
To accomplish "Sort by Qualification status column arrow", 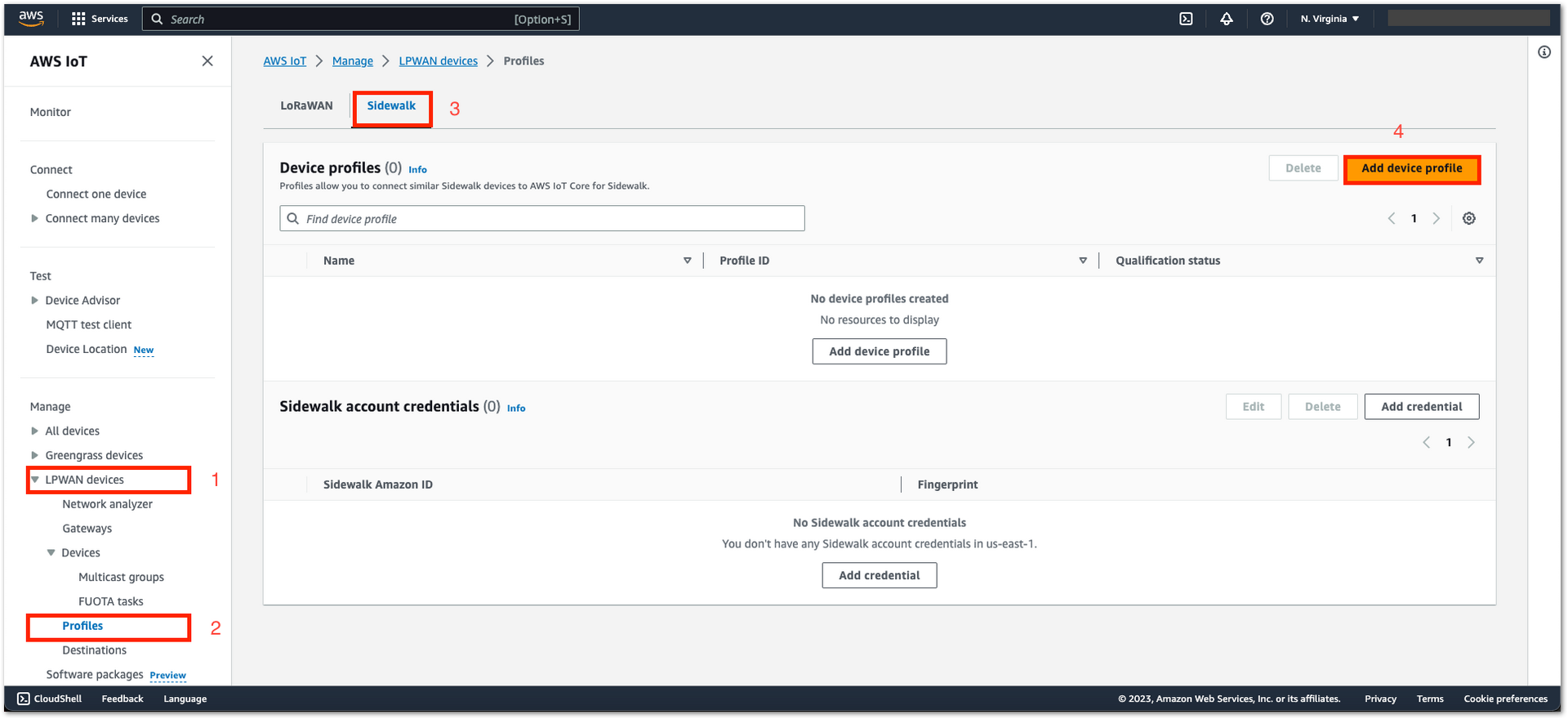I will pos(1479,261).
